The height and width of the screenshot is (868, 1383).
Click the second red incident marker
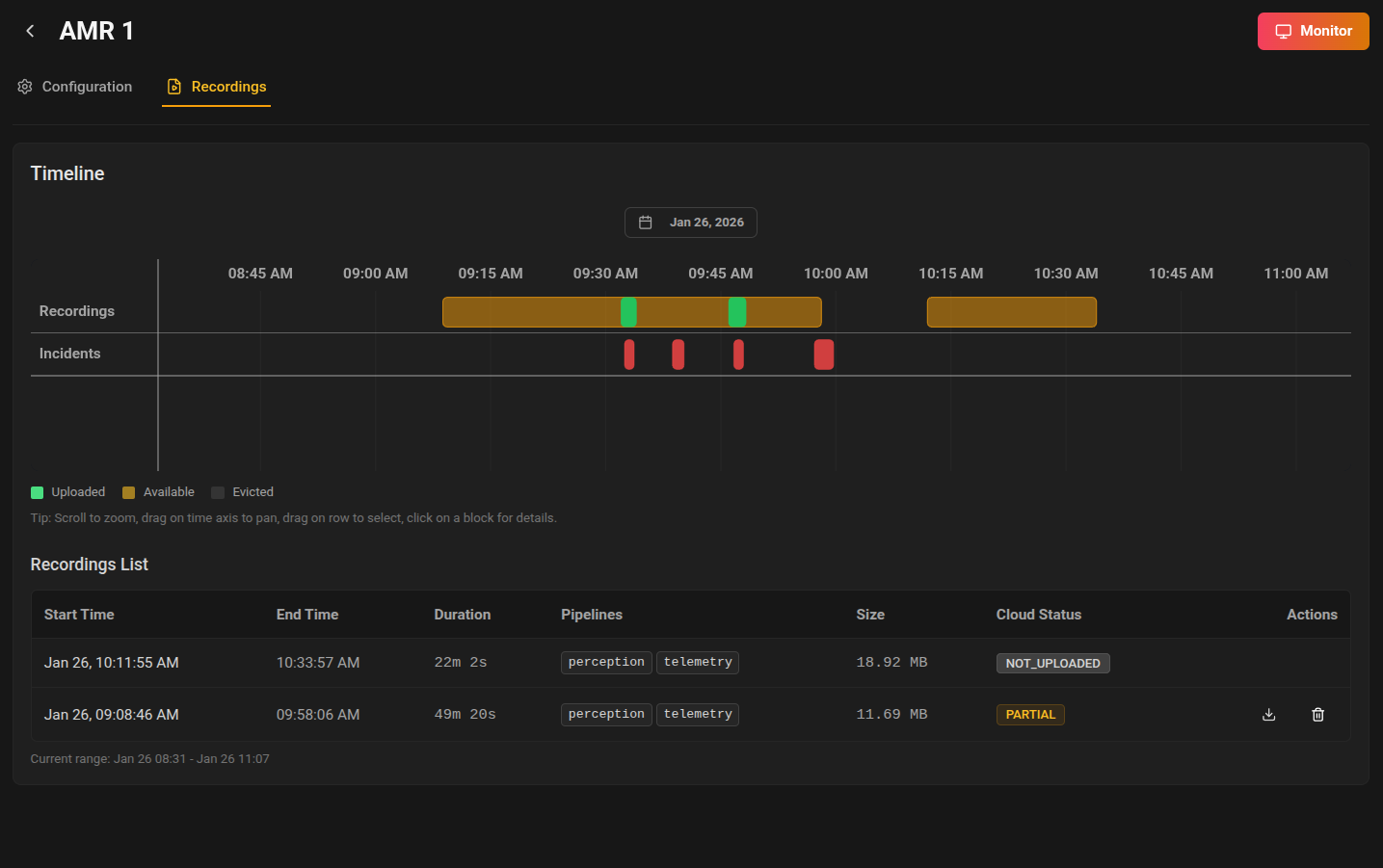(x=678, y=355)
